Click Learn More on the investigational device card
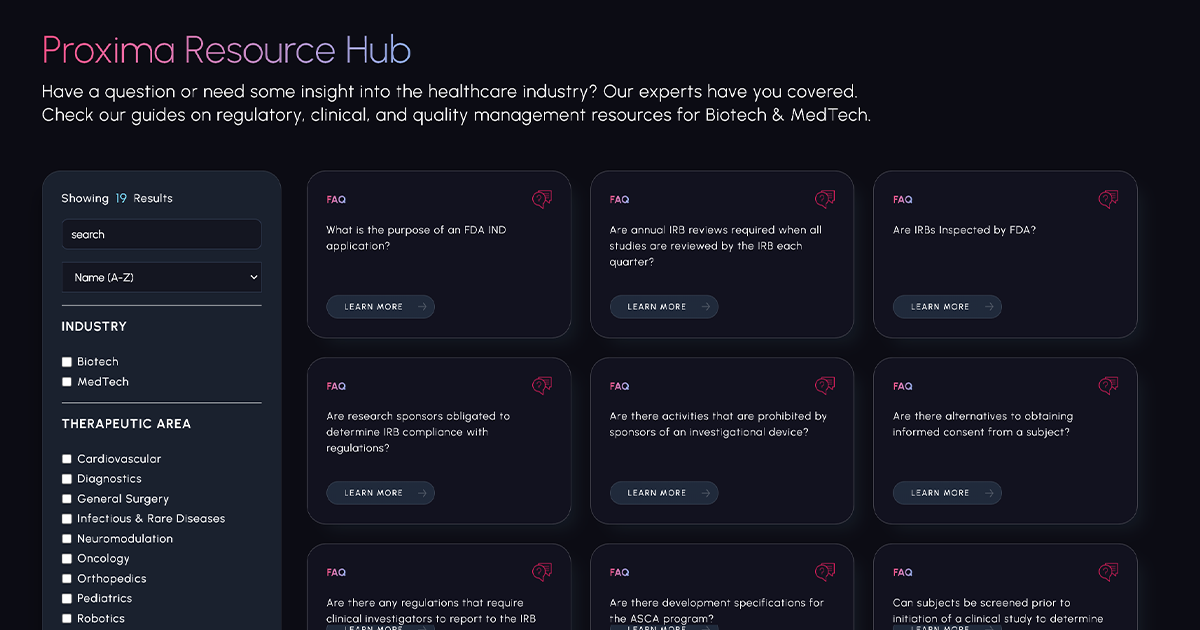The image size is (1200, 630). (664, 492)
